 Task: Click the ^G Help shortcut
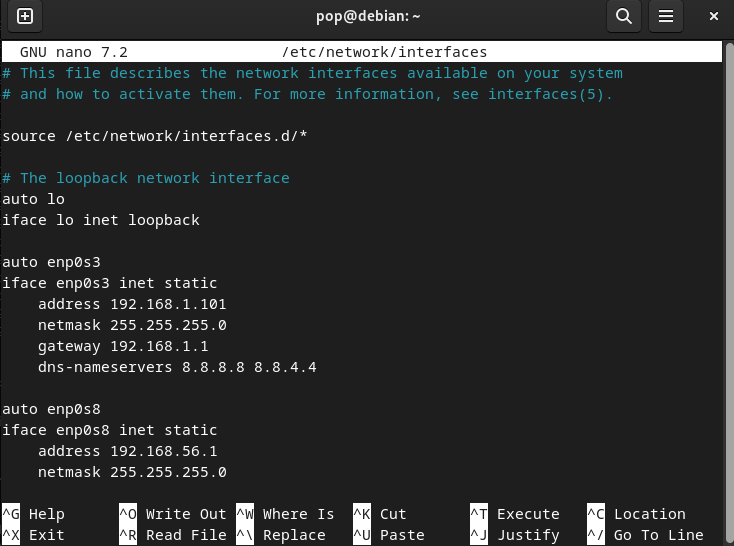click(34, 514)
